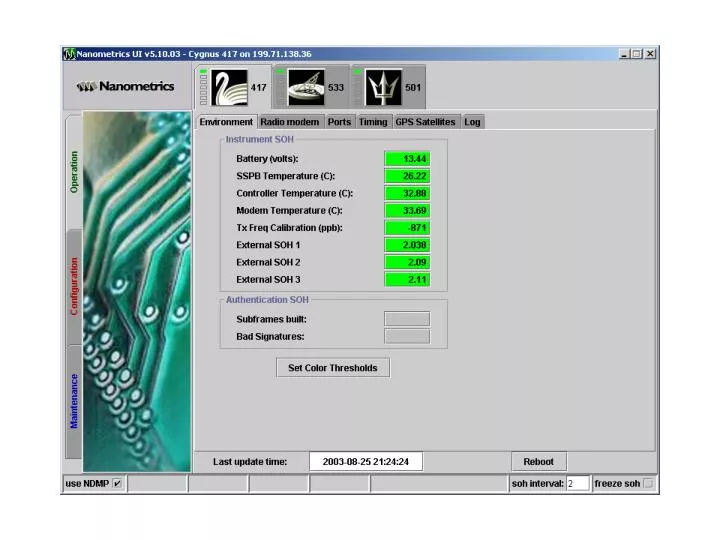Viewport: 720px width, 540px height.
Task: Click the Controller Temperature 32.88 value
Action: [407, 193]
